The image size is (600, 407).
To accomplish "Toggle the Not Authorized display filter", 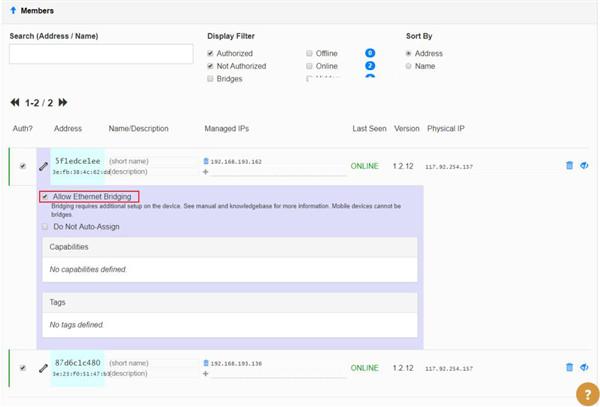I will (210, 66).
